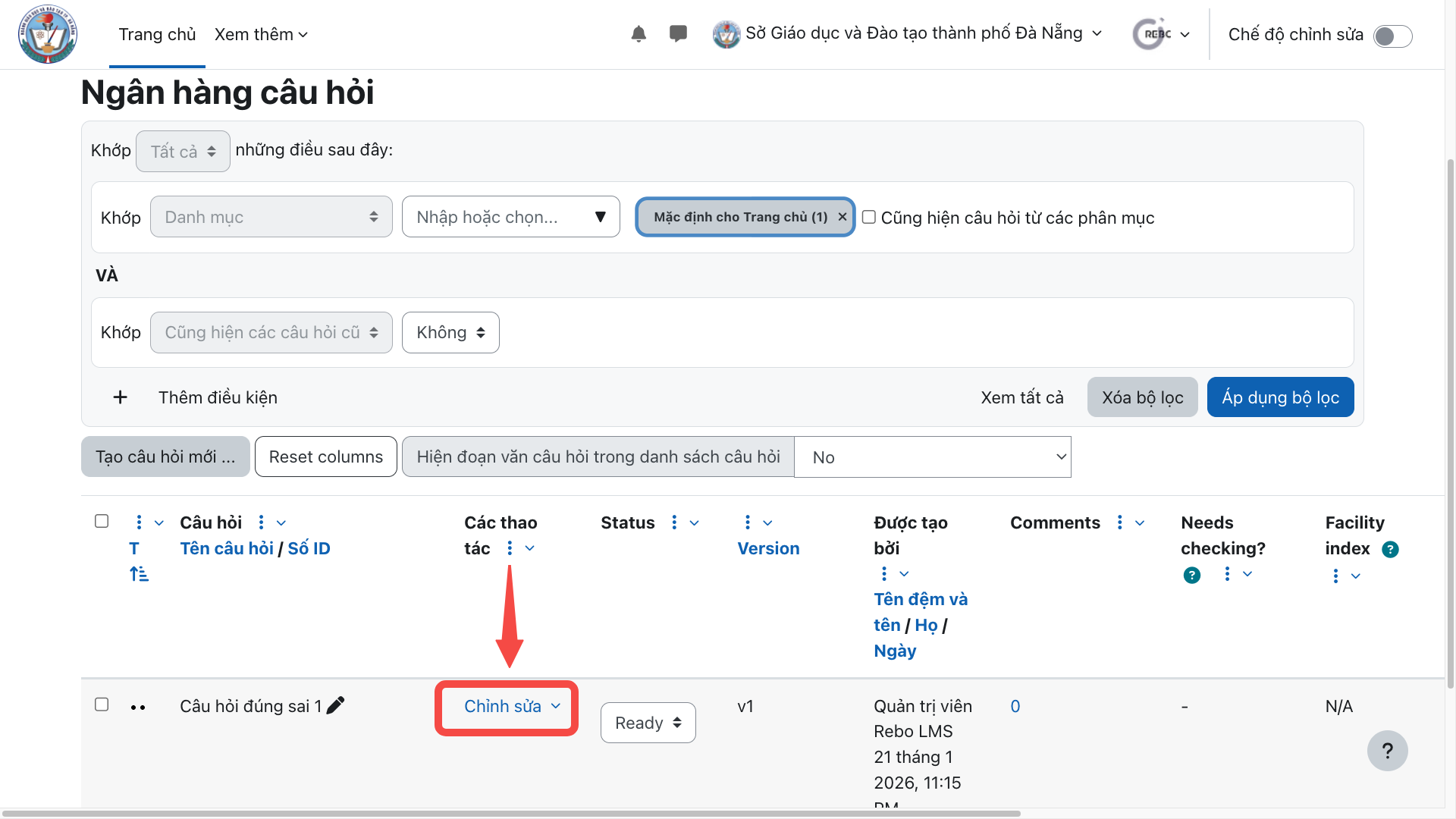This screenshot has height=819, width=1456.
Task: Open column actions dots next to select-all checkbox
Action: [x=139, y=522]
